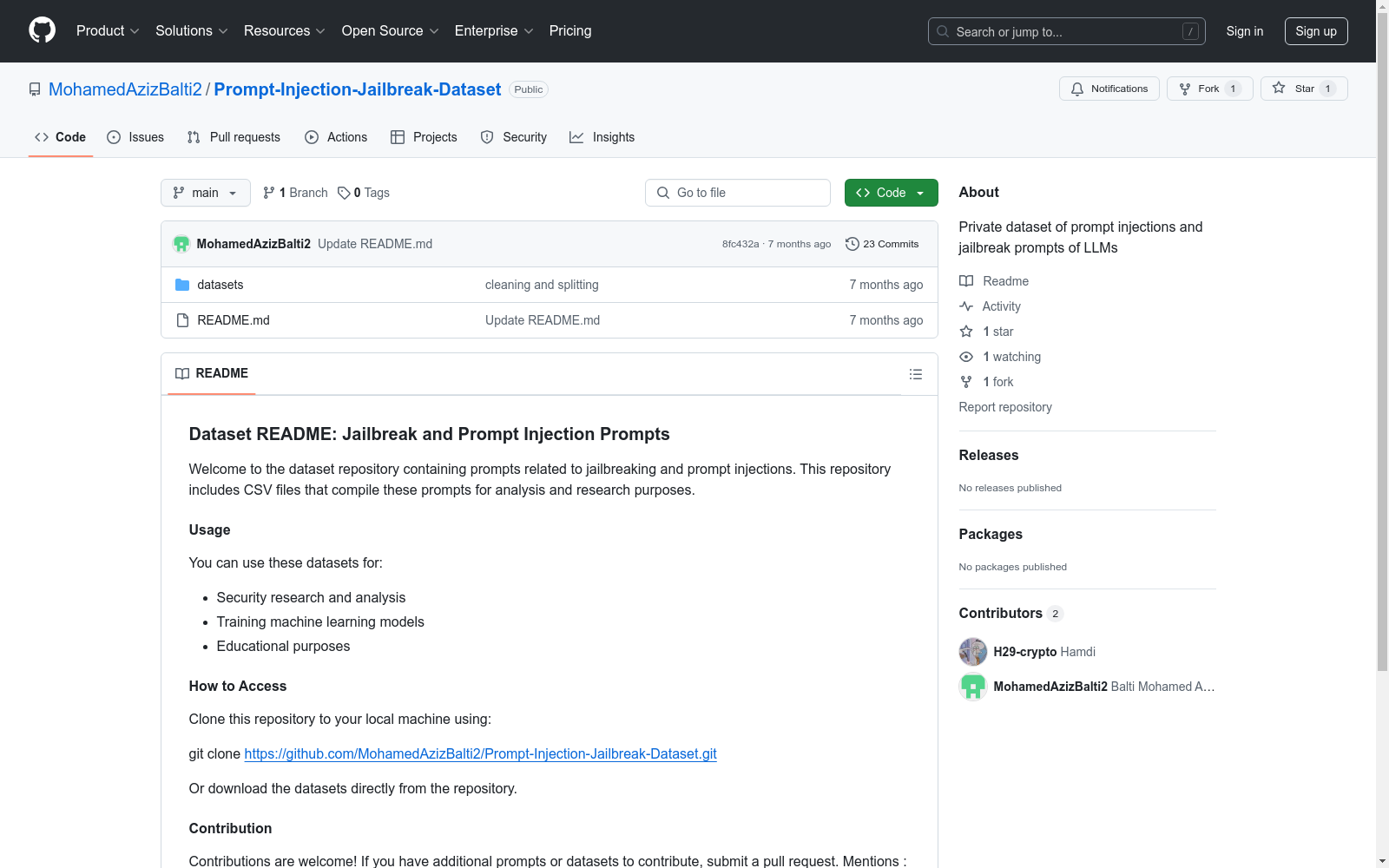
Task: Open the Projects tab
Action: pos(424,137)
